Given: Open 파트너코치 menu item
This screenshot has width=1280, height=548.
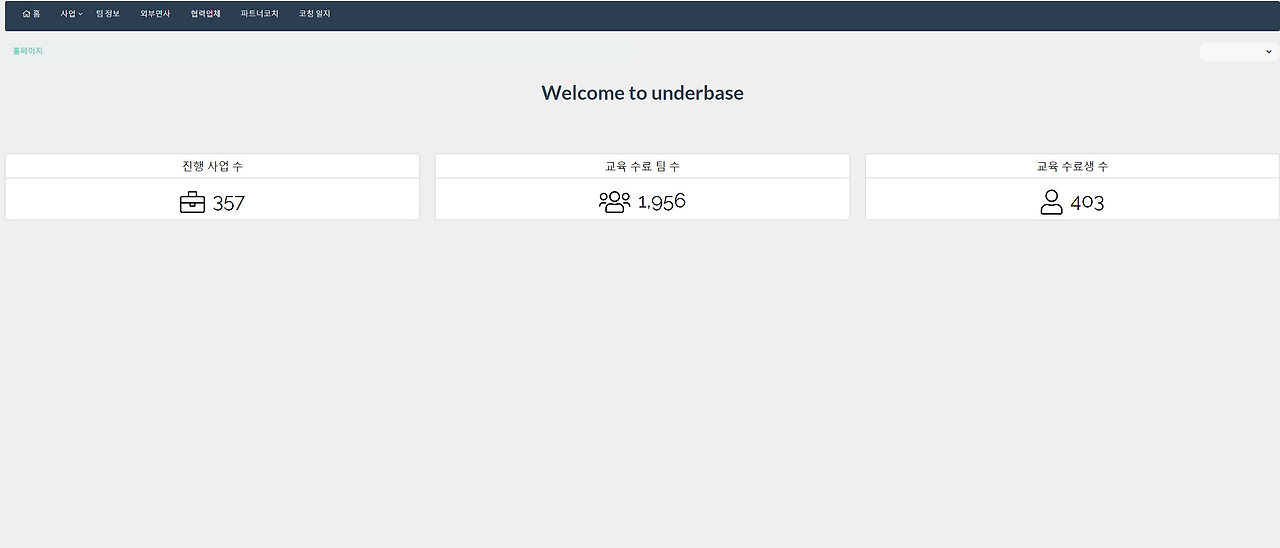Looking at the screenshot, I should [x=259, y=14].
